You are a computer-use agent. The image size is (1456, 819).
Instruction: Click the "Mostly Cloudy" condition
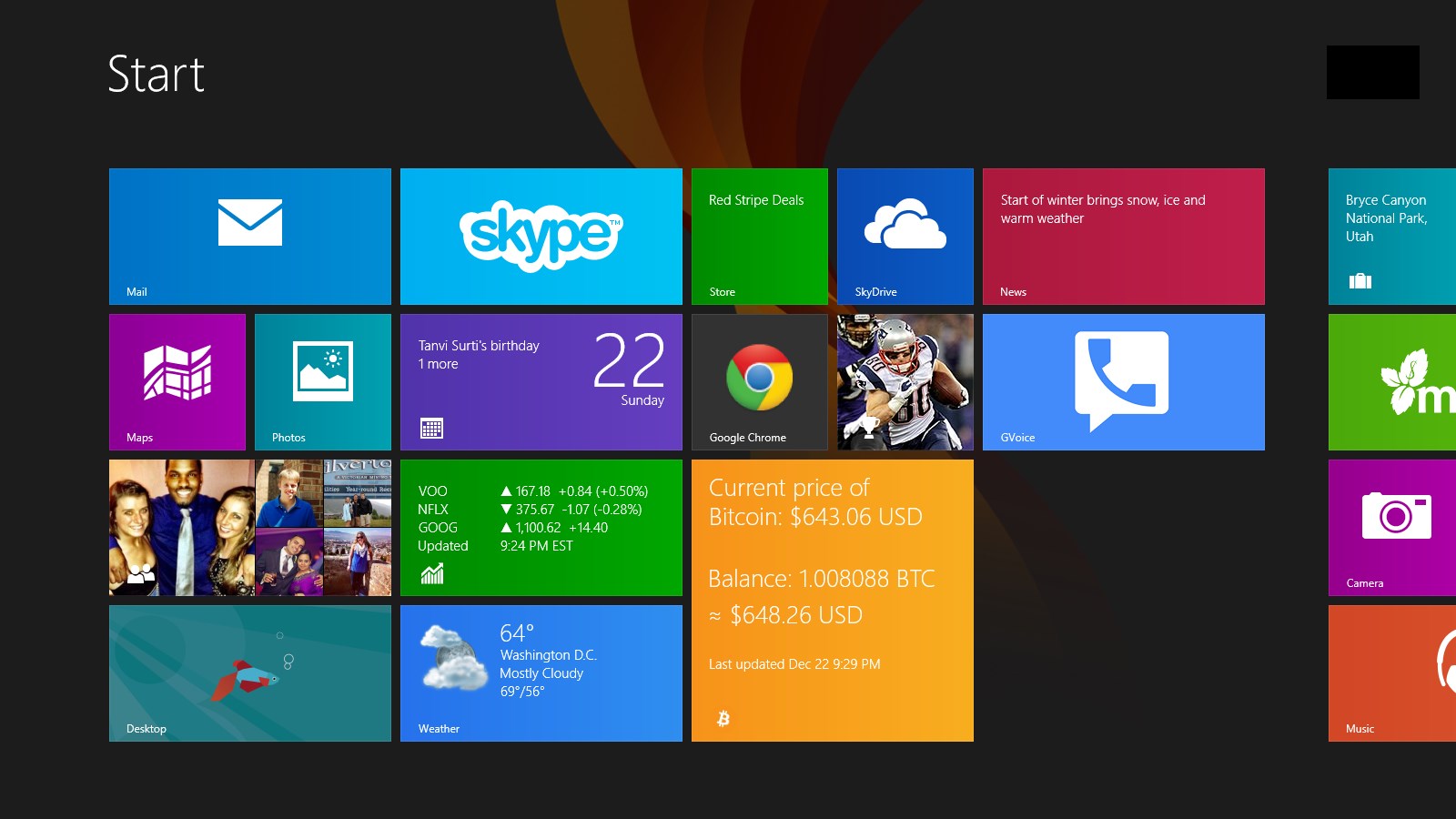(541, 673)
